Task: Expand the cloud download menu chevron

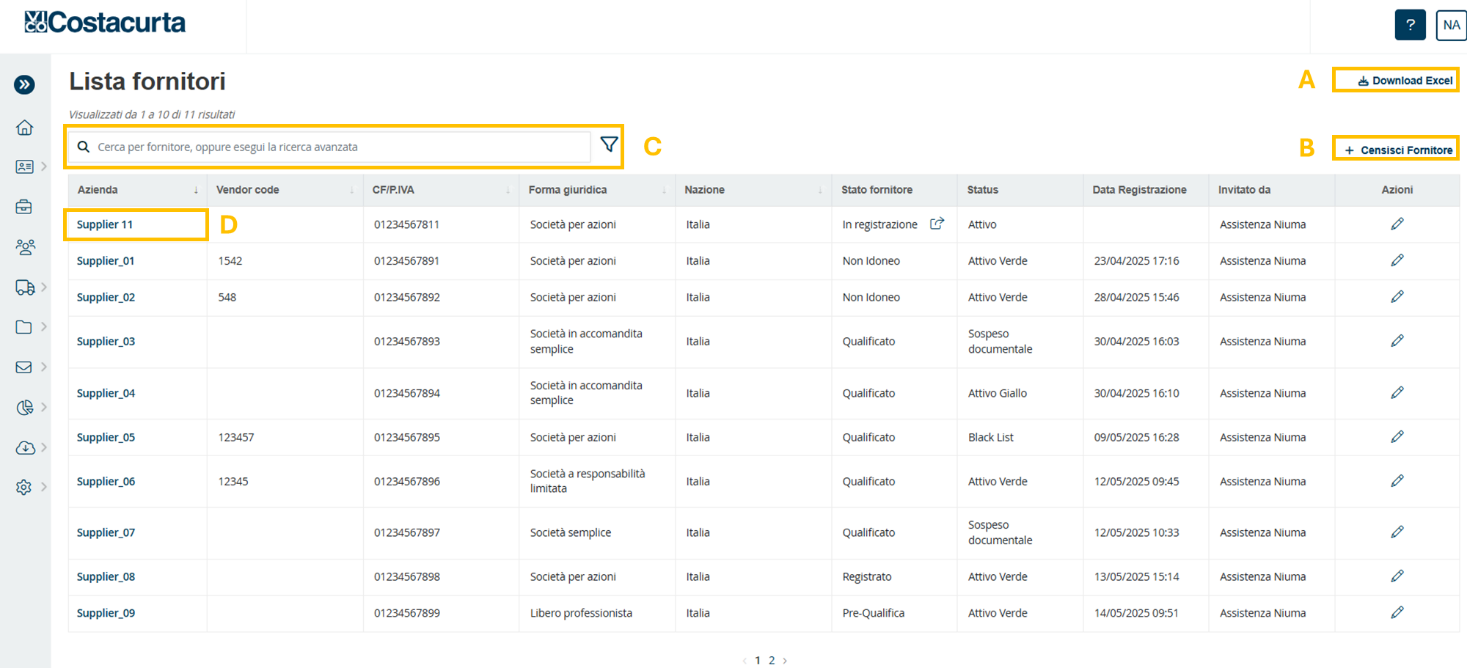Action: 44,447
